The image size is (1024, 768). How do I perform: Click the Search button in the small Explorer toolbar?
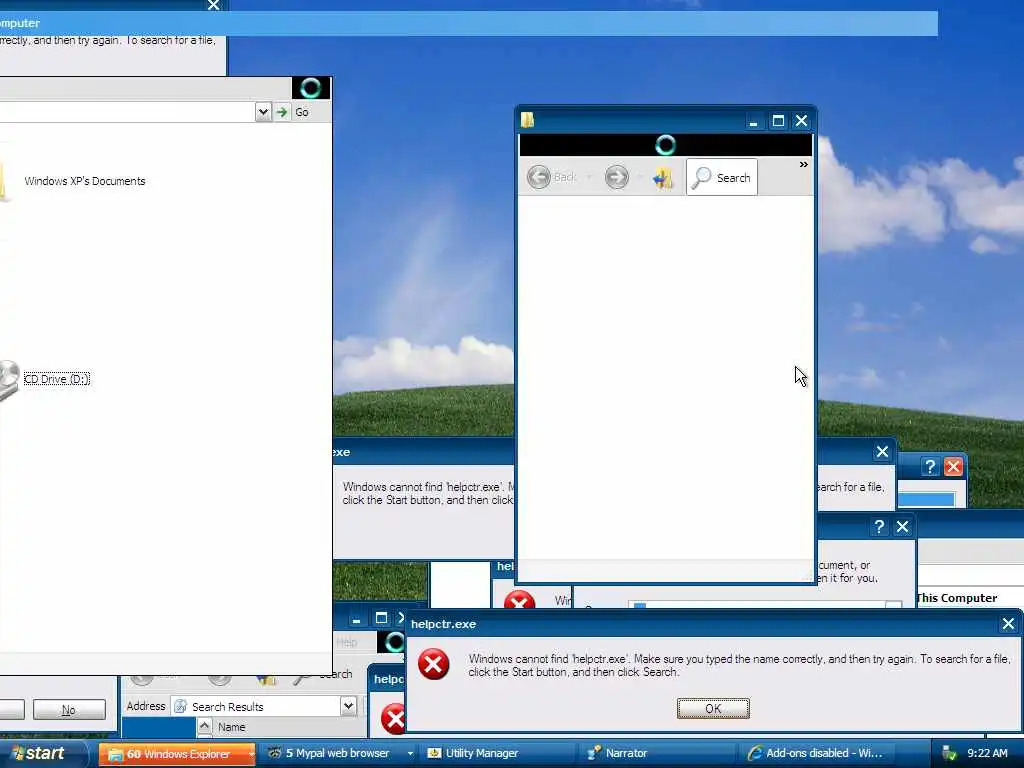[722, 177]
